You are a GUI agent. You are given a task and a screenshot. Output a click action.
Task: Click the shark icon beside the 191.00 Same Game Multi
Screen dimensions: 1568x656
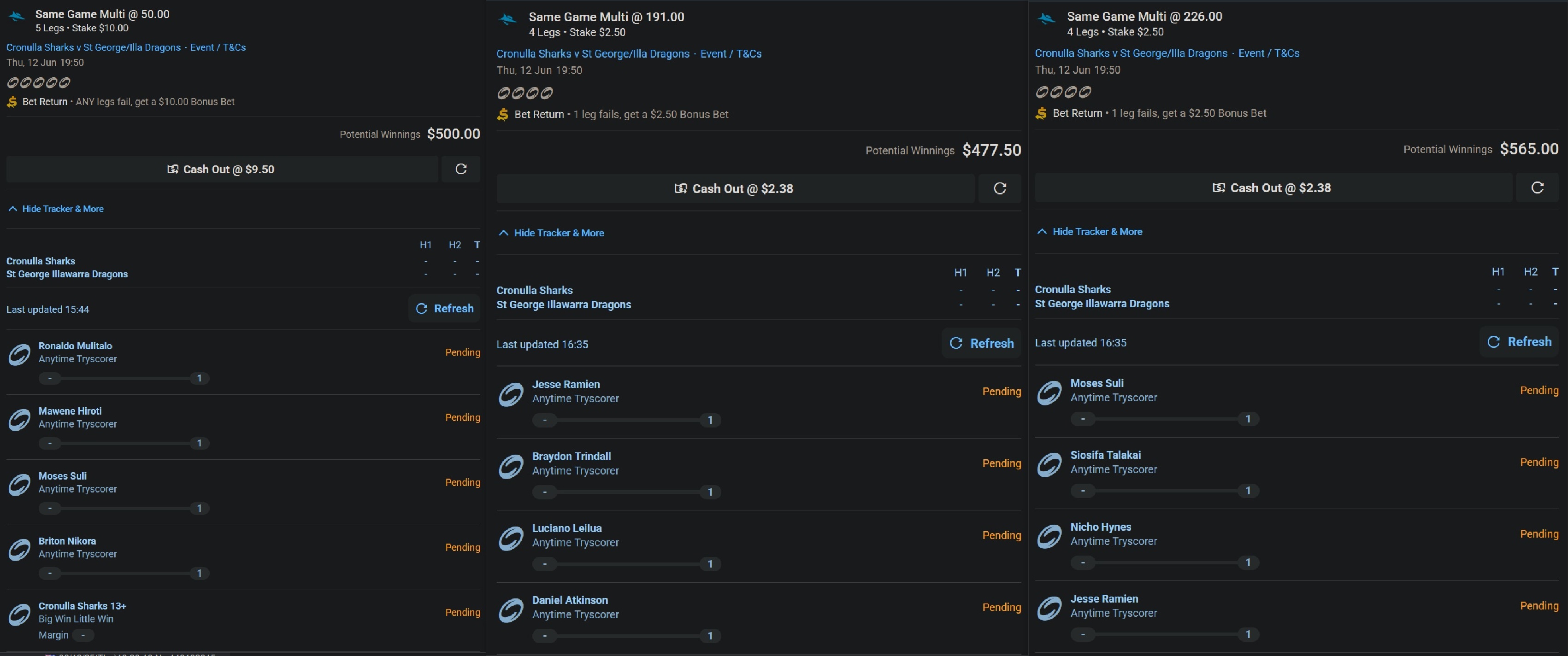click(507, 19)
